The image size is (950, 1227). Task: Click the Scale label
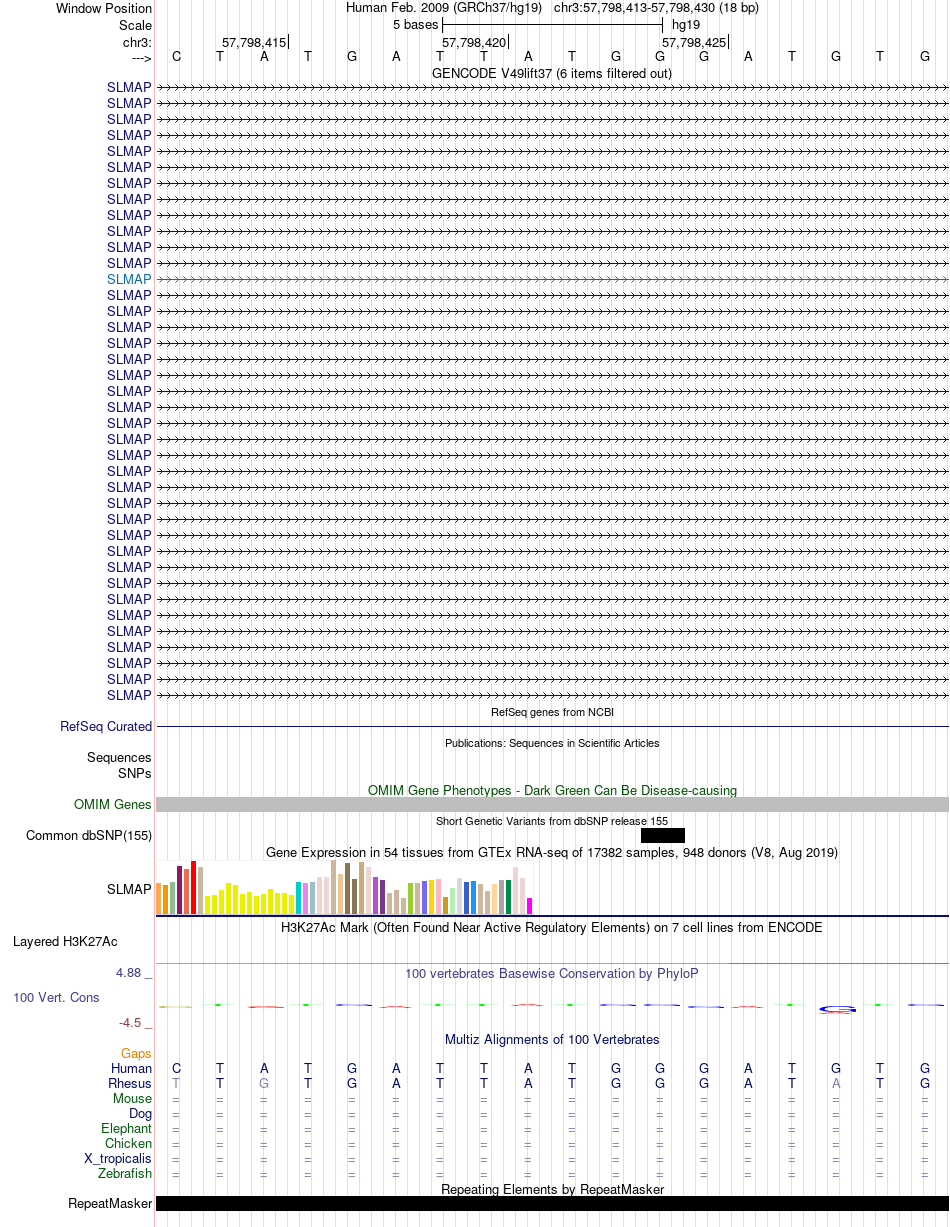135,25
